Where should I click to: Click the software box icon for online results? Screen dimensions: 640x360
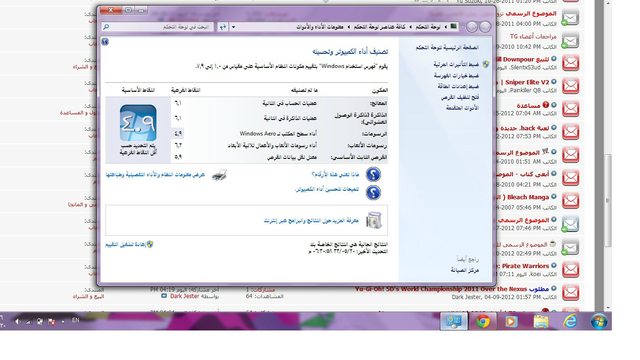373,220
